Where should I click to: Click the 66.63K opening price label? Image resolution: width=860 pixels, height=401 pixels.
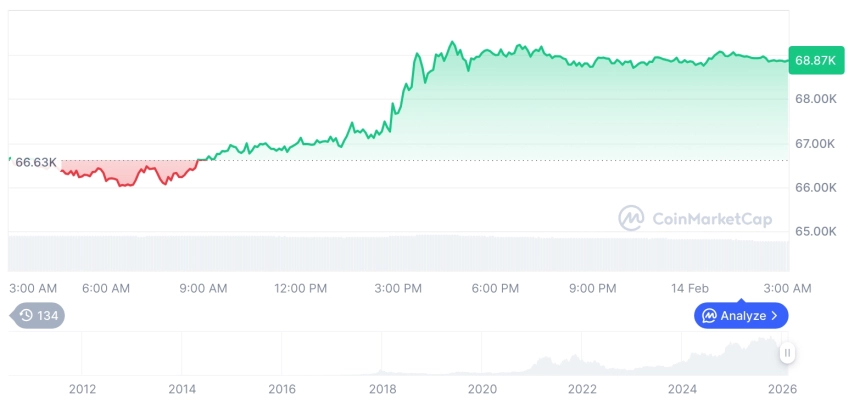pos(36,162)
